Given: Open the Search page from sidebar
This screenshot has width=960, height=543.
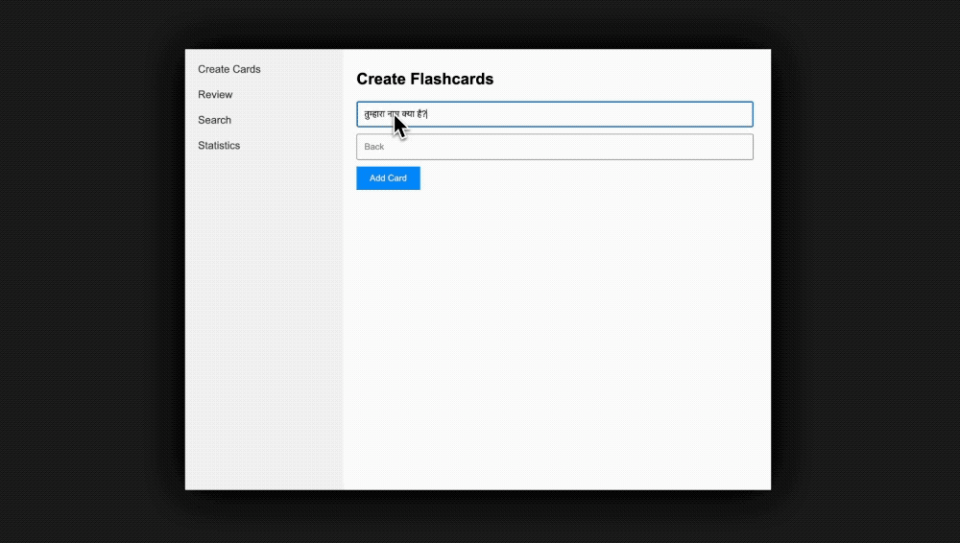Looking at the screenshot, I should tap(214, 120).
